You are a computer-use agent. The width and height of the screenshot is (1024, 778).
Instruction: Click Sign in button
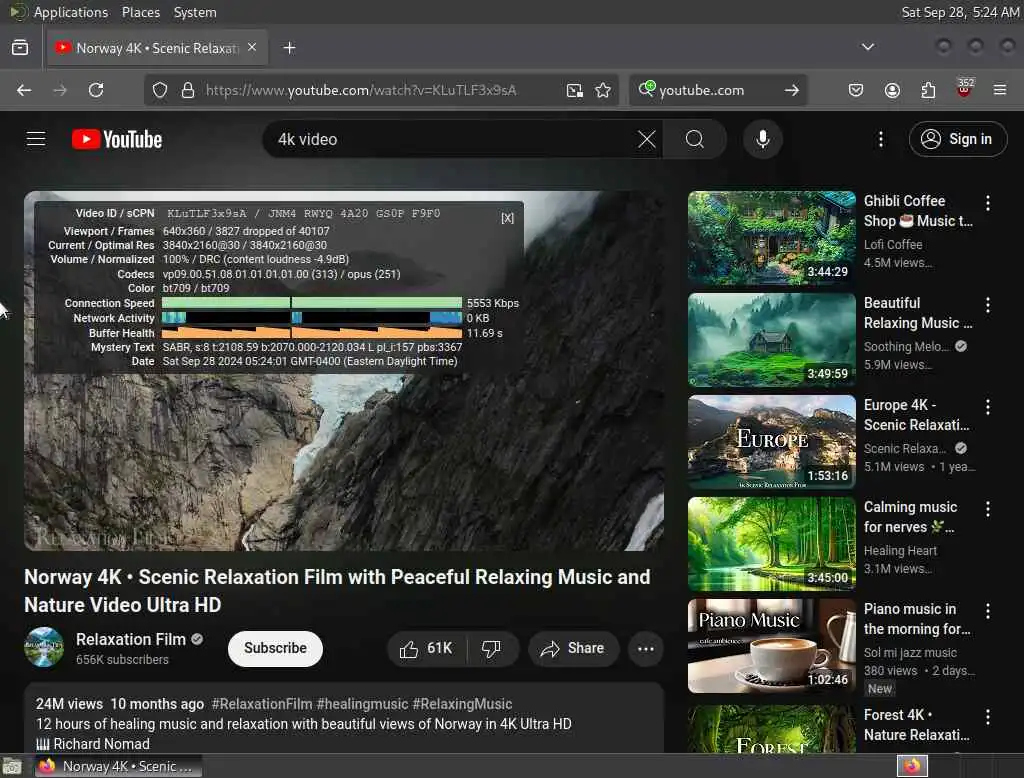pos(957,139)
